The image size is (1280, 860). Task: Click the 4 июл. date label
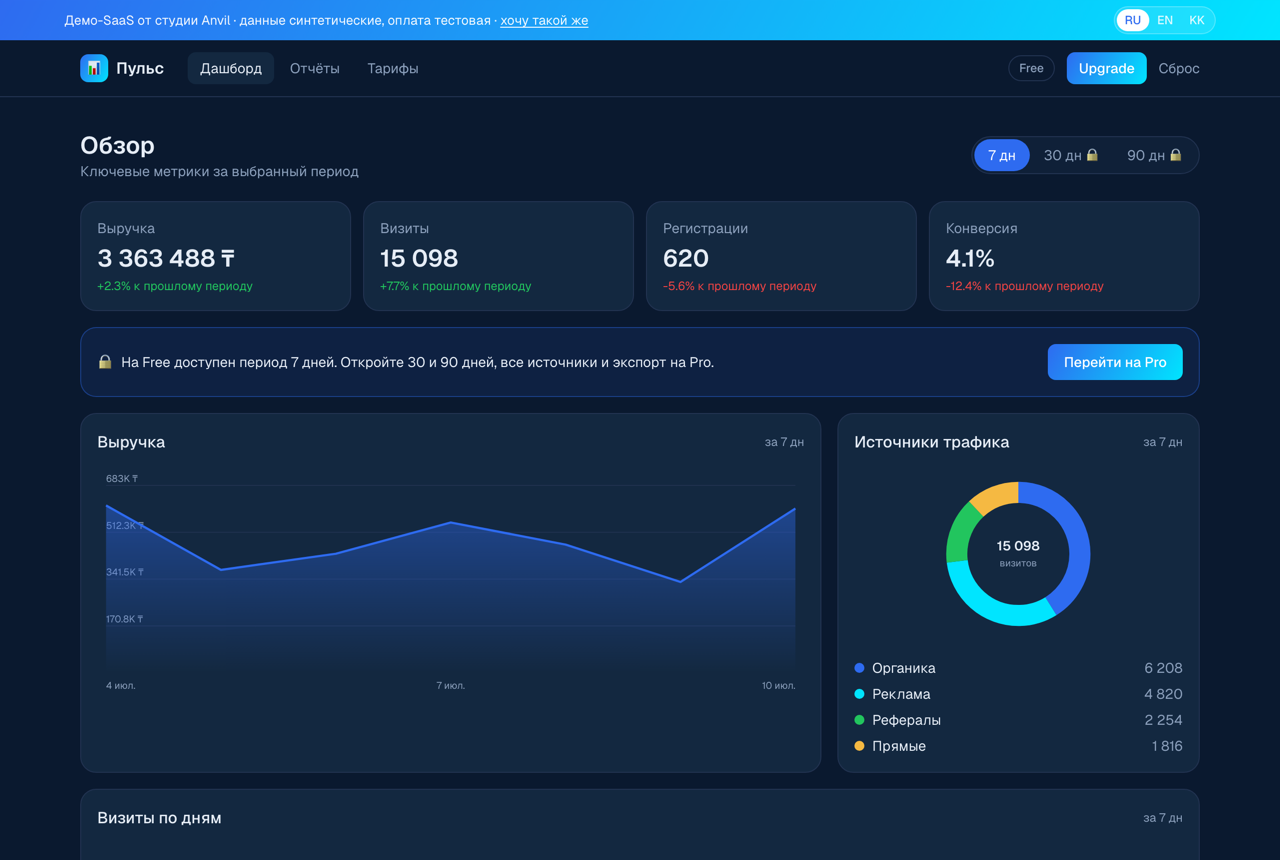[121, 686]
